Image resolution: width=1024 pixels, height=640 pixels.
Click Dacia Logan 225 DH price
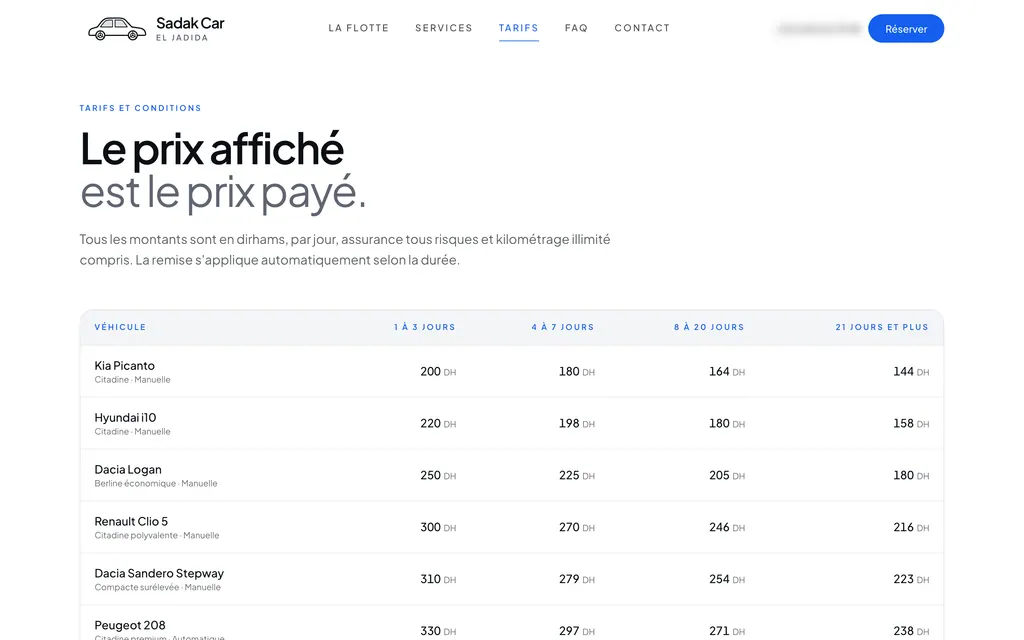coord(577,475)
